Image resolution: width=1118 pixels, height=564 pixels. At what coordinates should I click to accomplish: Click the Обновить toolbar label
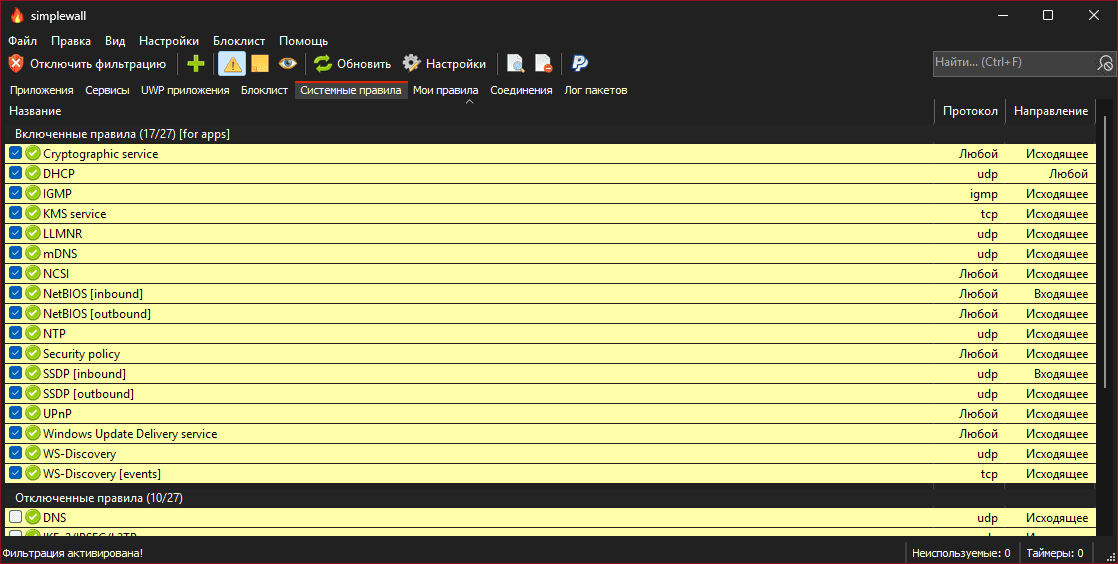coord(364,64)
